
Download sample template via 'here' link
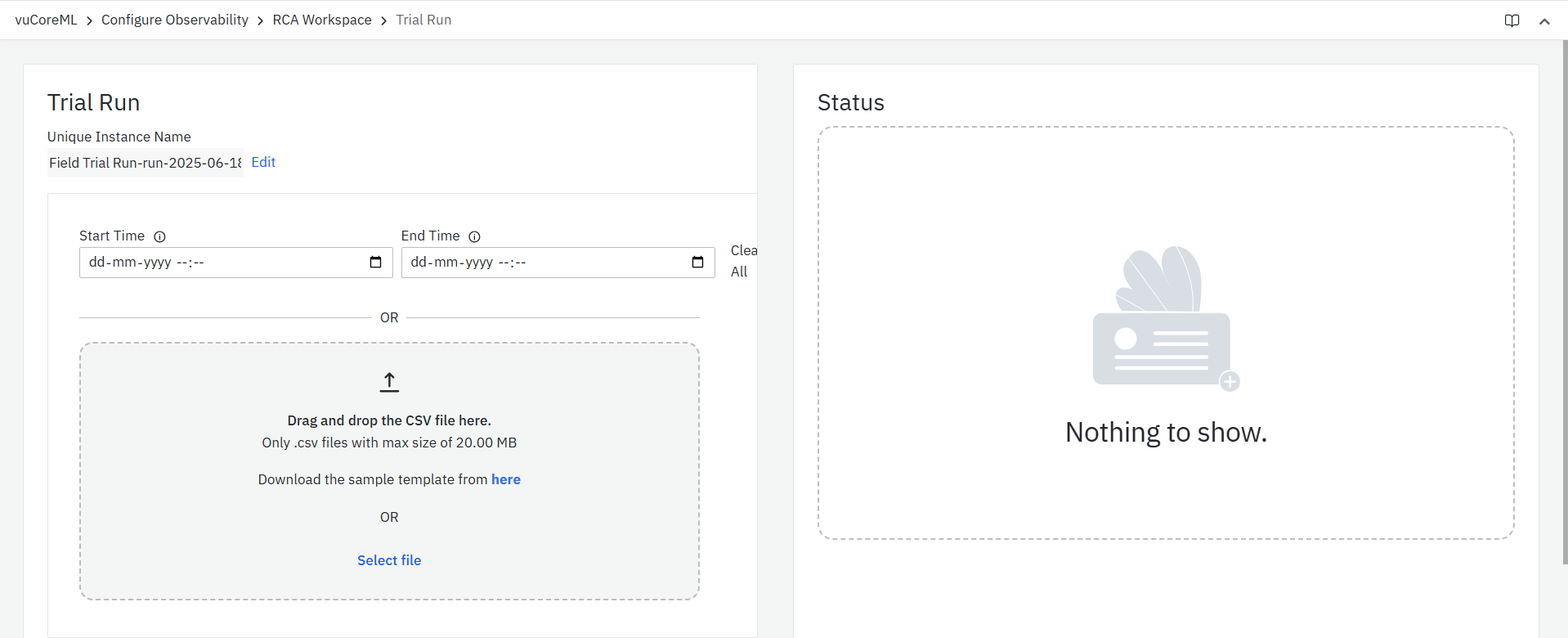click(505, 479)
